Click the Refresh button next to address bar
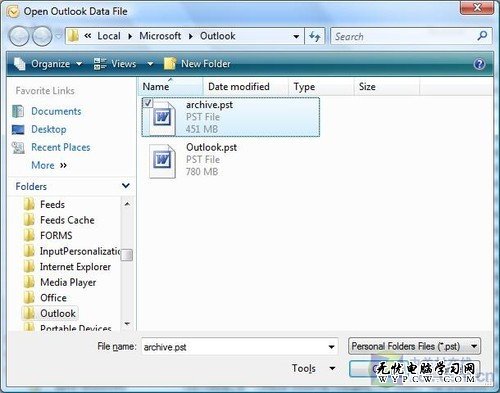500x393 pixels. (315, 36)
